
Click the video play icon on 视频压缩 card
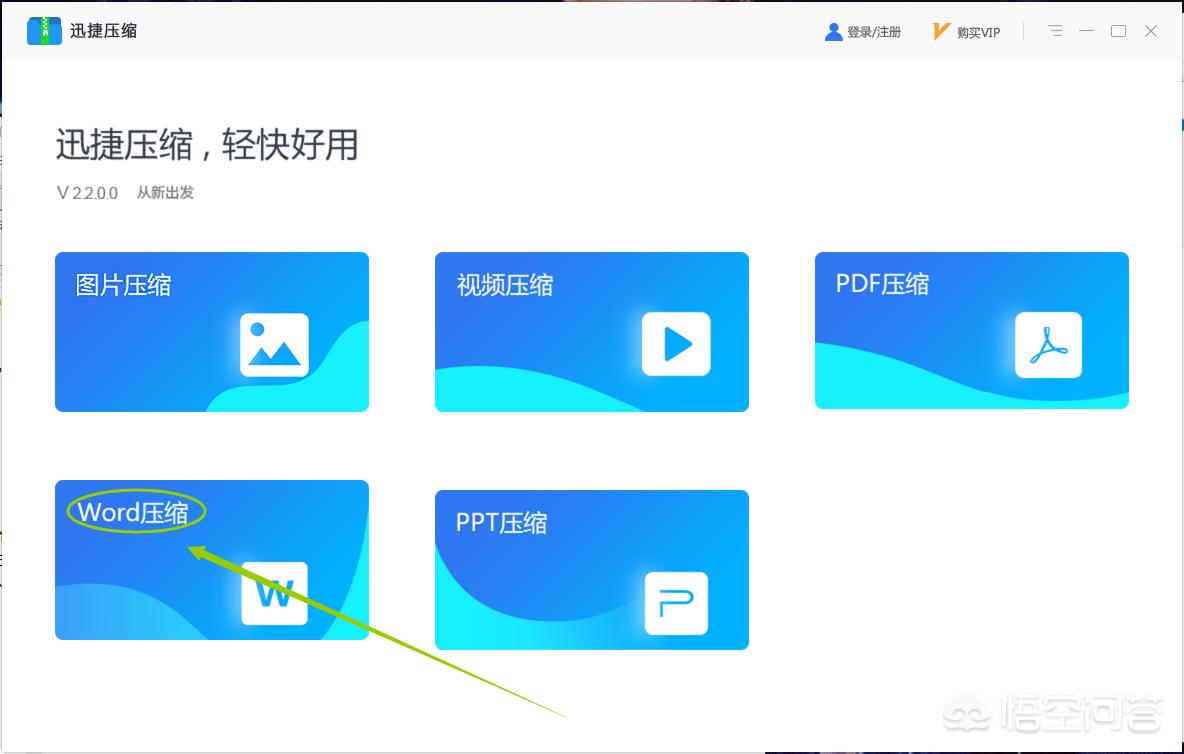click(676, 345)
